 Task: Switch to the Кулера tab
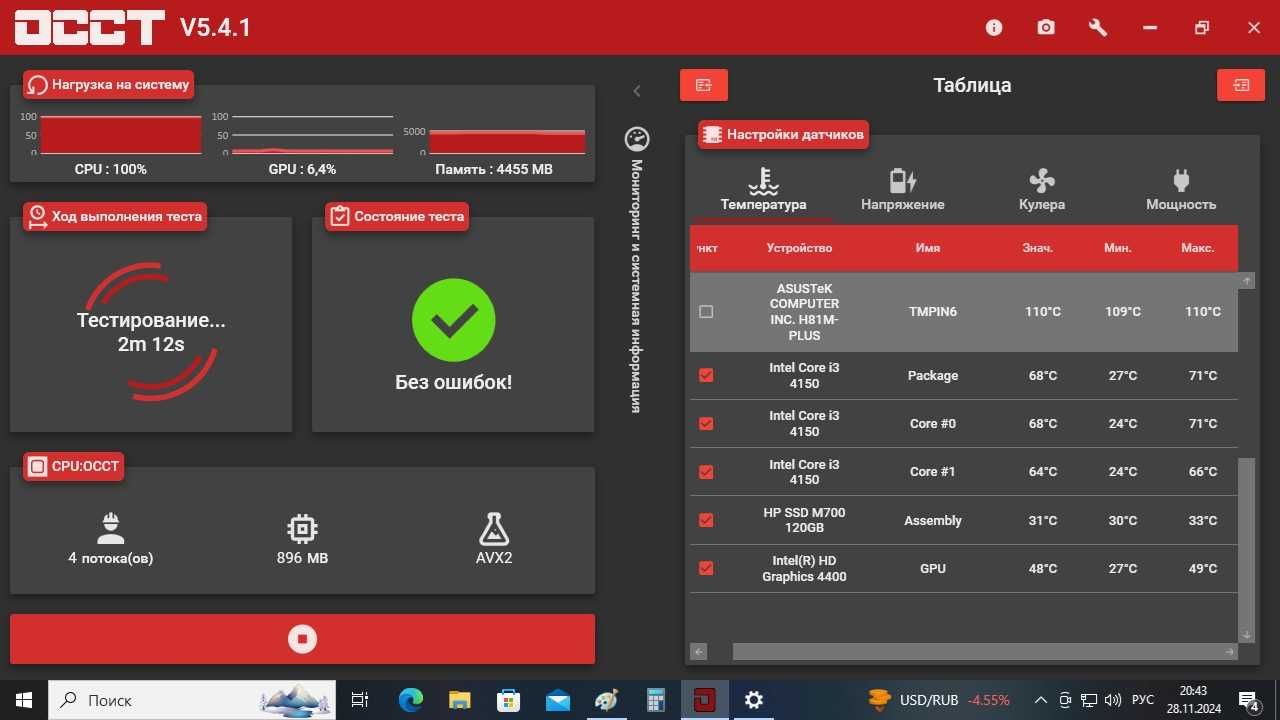tap(1042, 190)
